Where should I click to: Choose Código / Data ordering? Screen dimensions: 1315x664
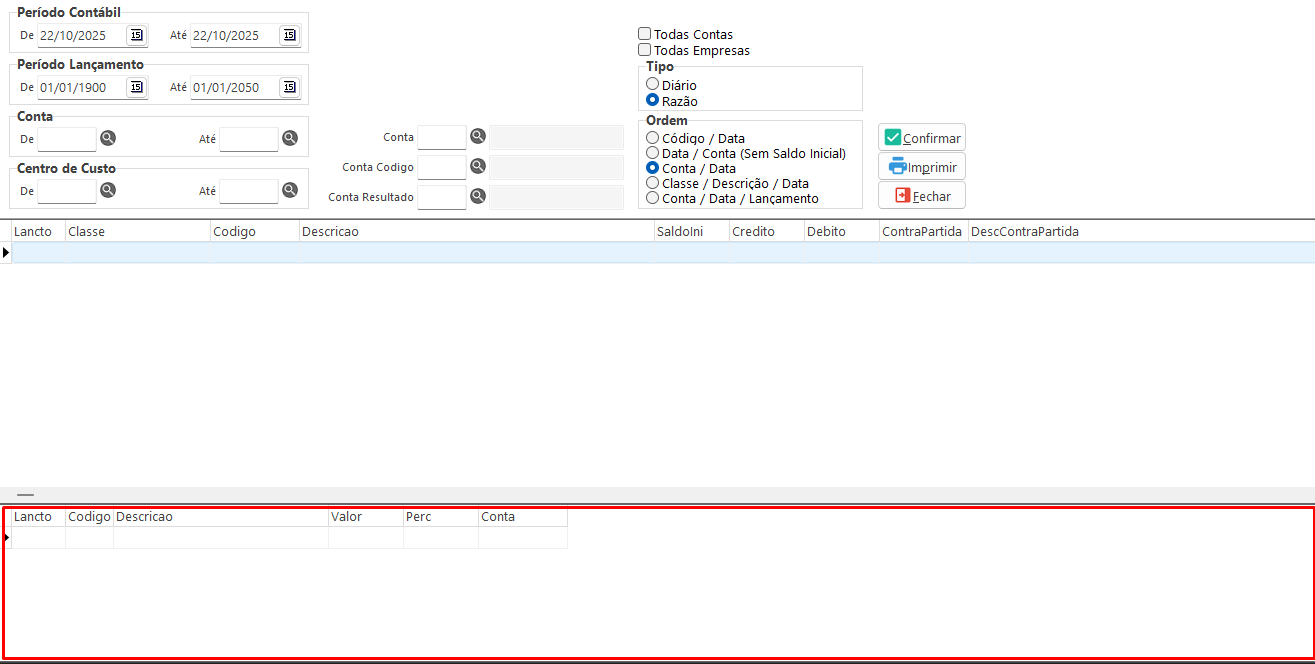tap(653, 138)
